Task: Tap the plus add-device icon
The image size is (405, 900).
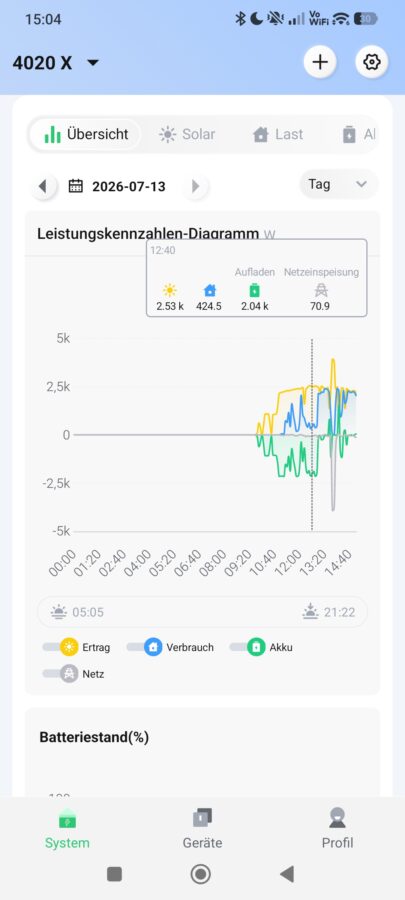Action: tap(320, 61)
